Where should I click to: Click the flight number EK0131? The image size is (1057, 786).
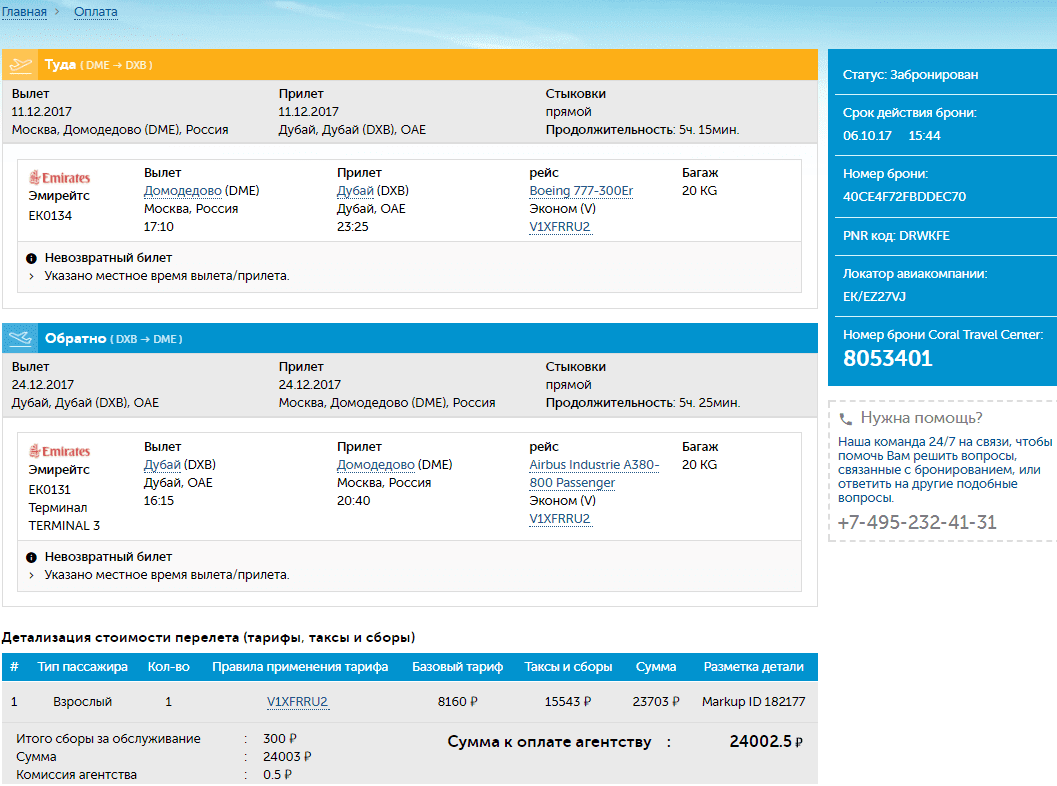click(x=49, y=489)
